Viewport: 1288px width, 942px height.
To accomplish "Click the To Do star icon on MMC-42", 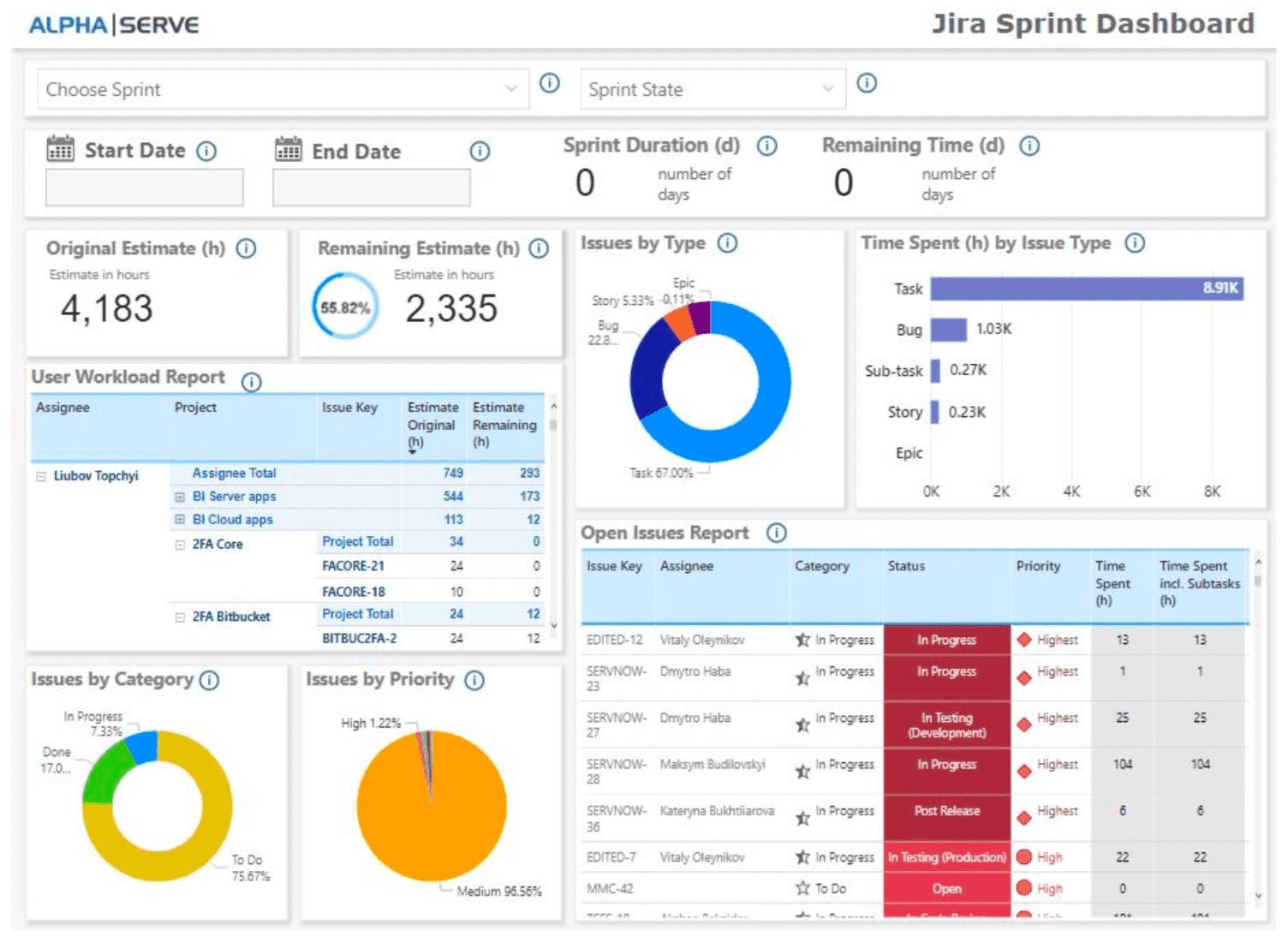I will tap(802, 888).
